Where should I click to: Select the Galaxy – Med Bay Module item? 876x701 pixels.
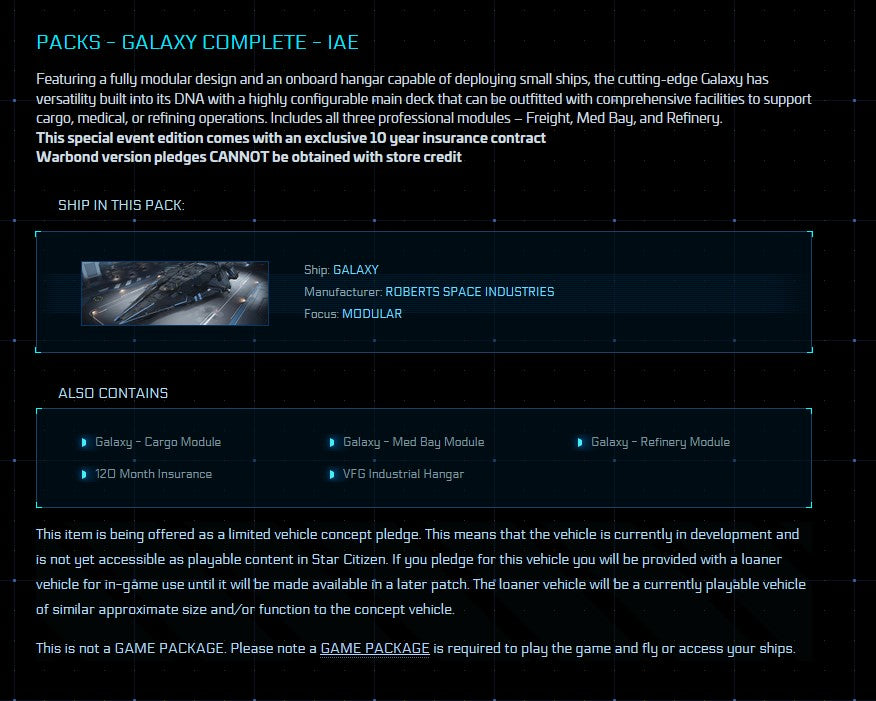tap(413, 442)
